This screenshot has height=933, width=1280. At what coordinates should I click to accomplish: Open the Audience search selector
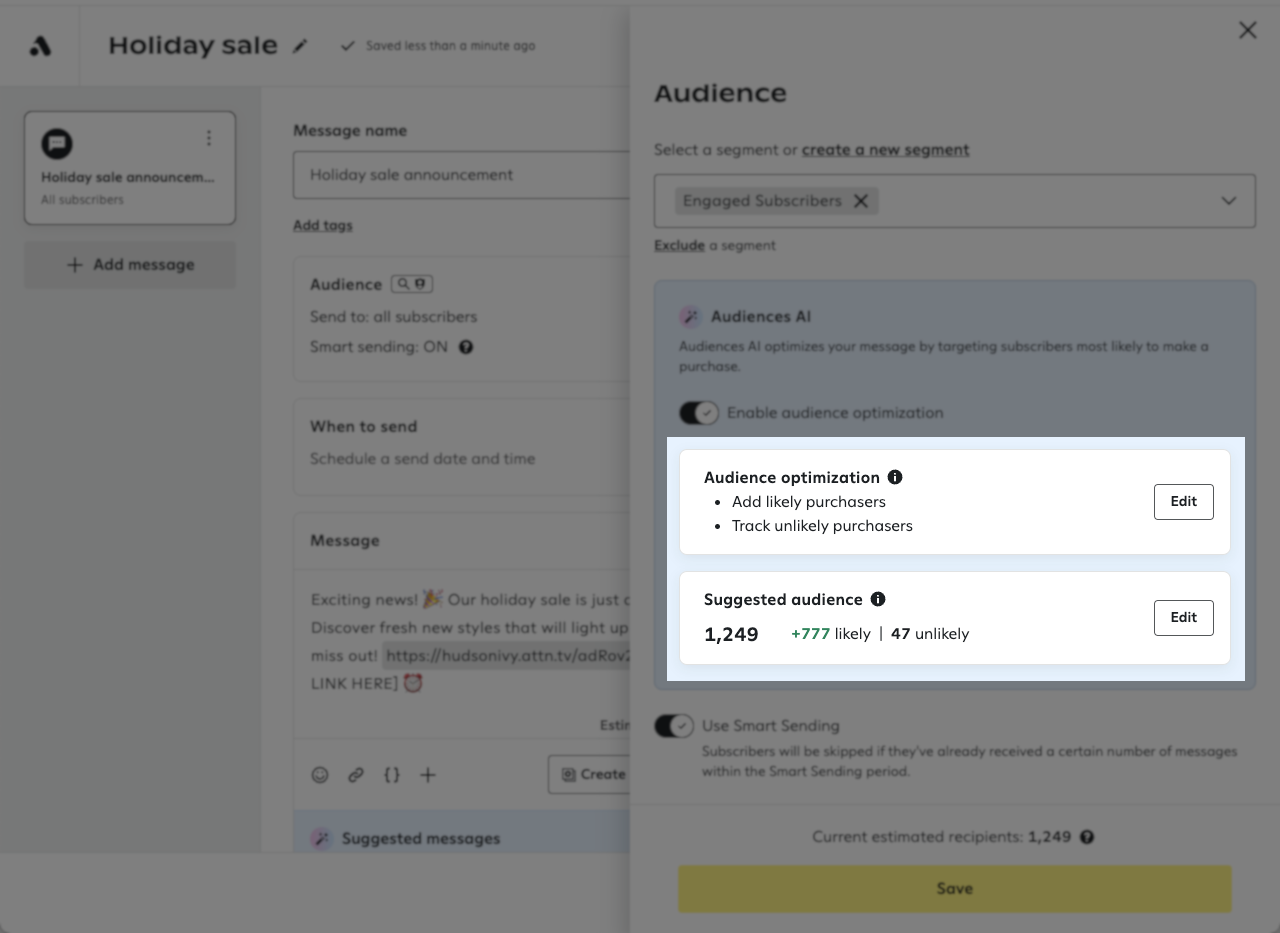[411, 284]
